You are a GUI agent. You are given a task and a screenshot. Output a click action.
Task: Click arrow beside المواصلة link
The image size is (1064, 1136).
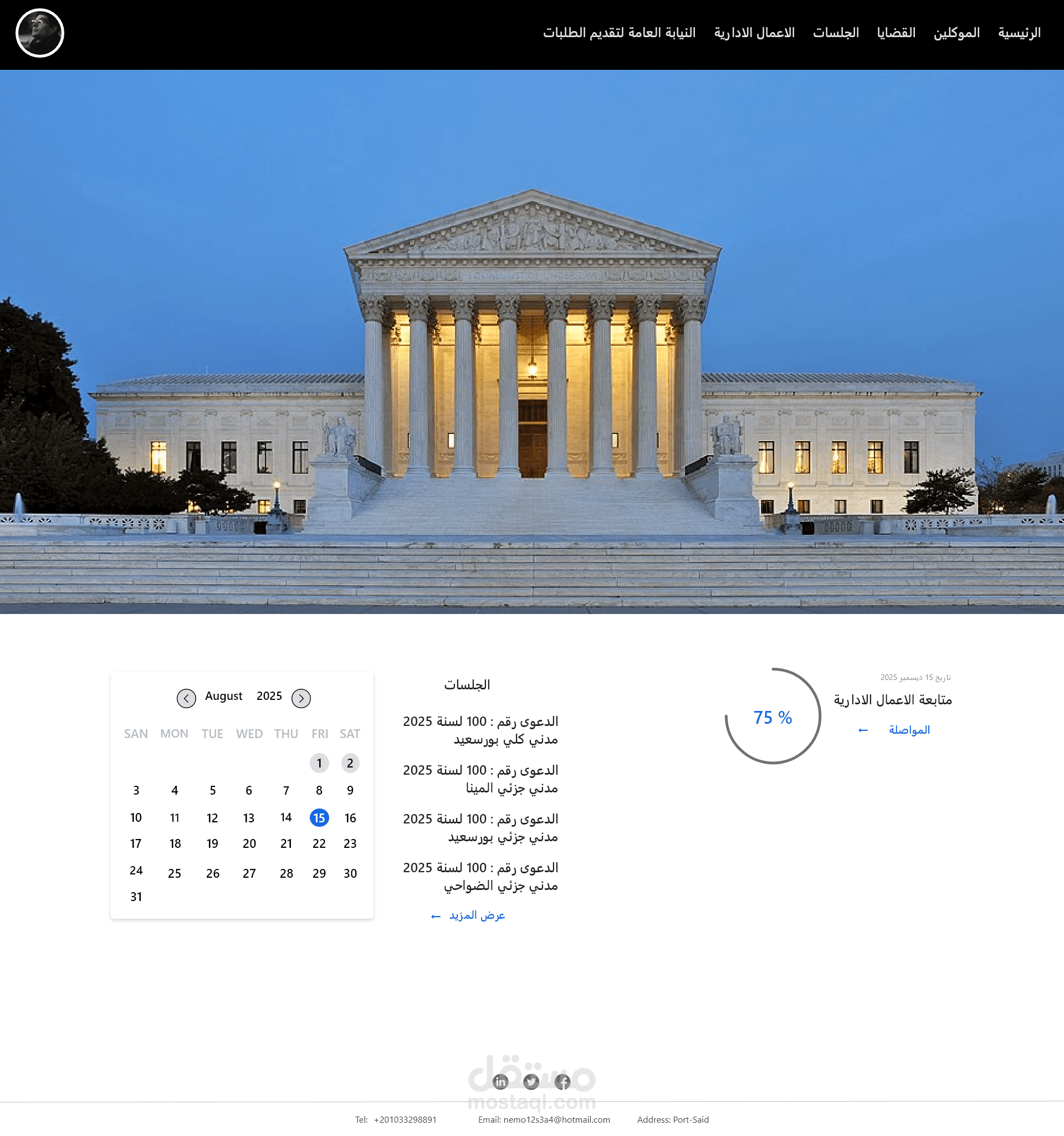[863, 730]
